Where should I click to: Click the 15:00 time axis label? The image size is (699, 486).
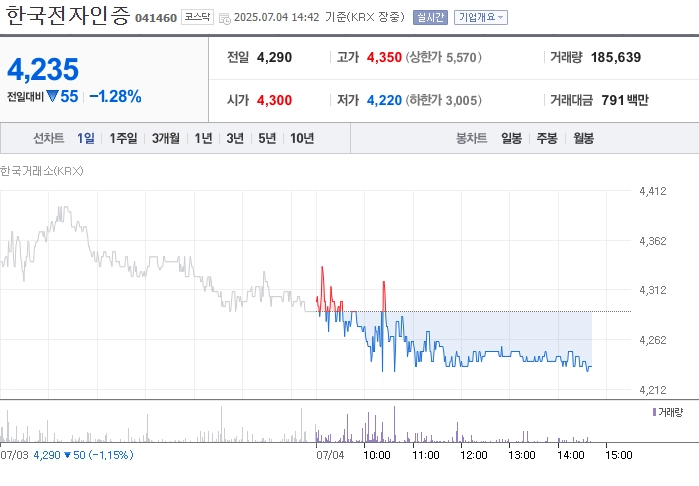click(x=619, y=455)
